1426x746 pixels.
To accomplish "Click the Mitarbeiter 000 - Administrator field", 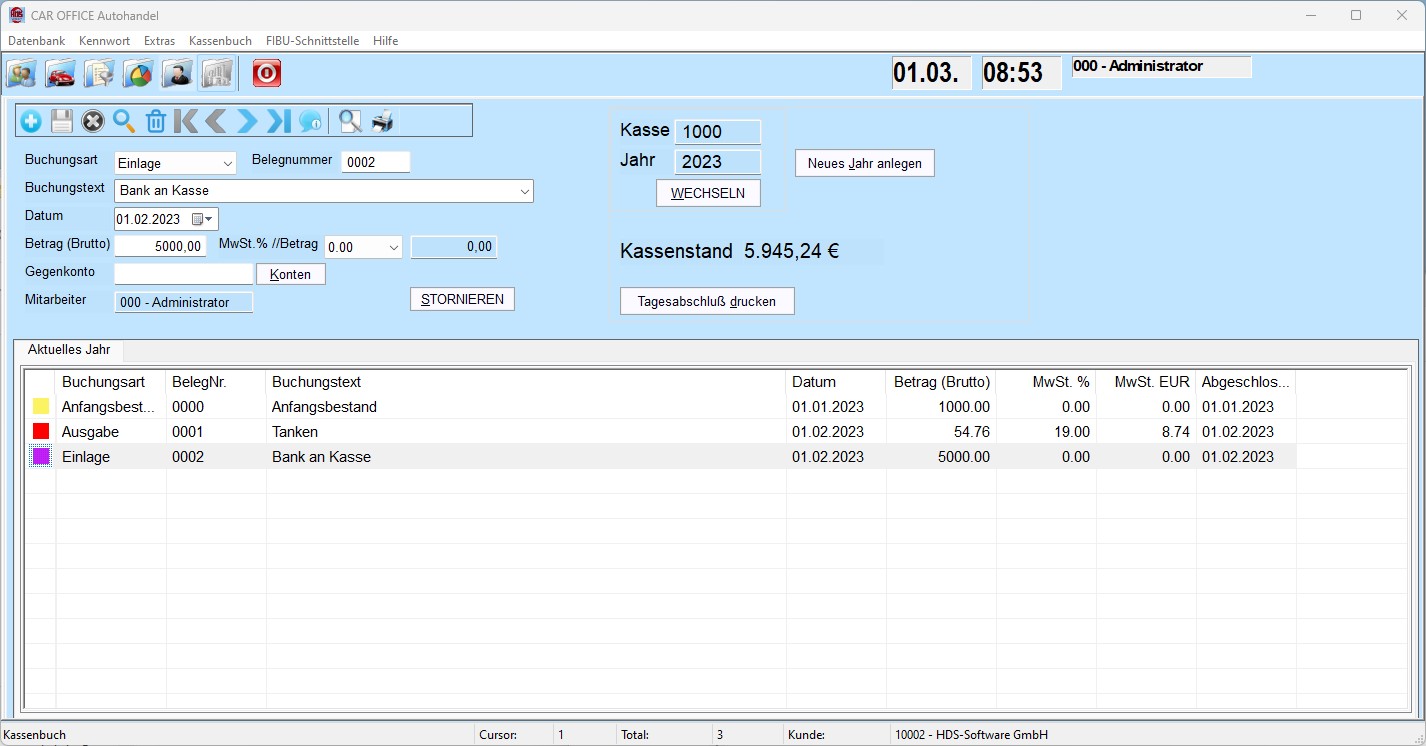I will pyautogui.click(x=184, y=302).
